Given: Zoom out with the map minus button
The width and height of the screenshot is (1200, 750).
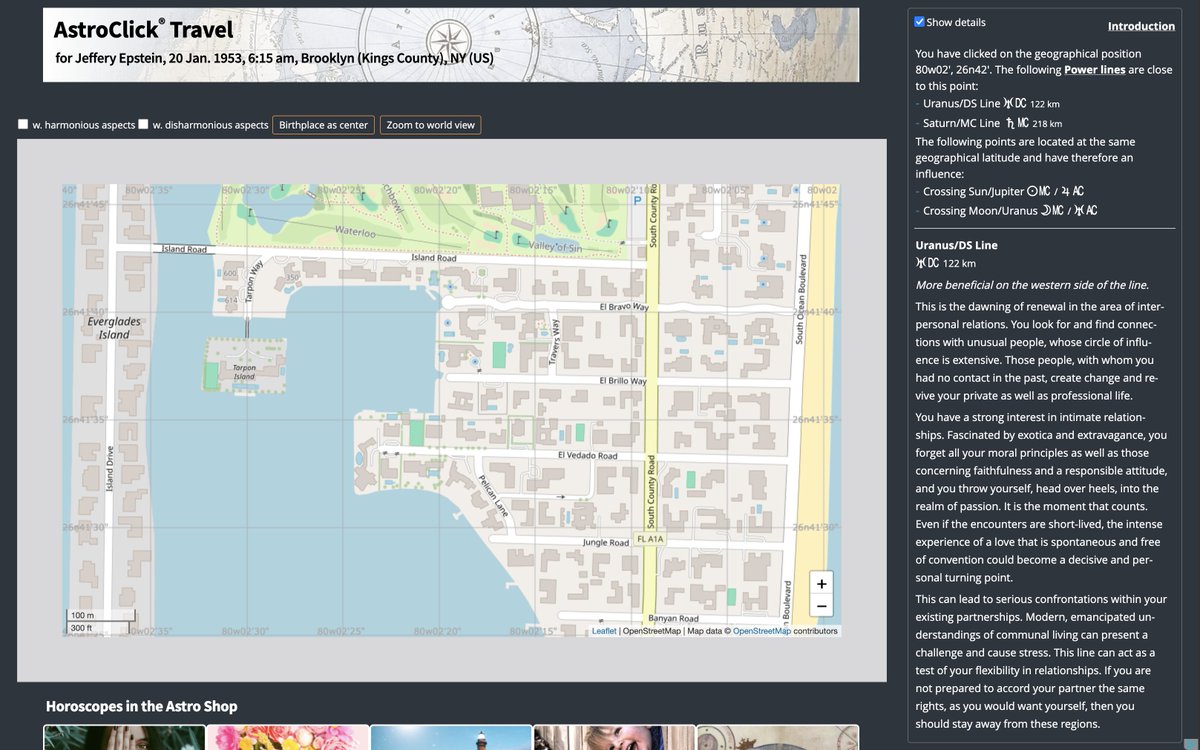Looking at the screenshot, I should click(821, 606).
